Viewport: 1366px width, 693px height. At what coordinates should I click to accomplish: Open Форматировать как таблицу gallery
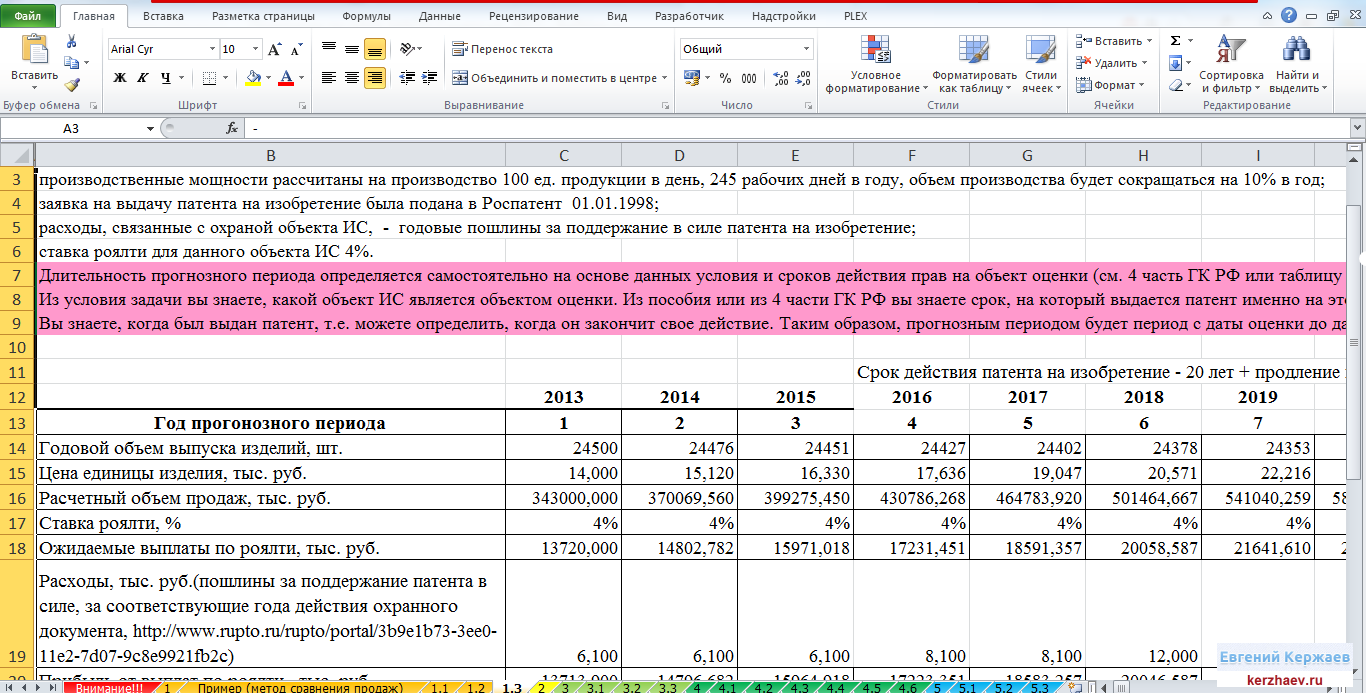coord(973,64)
